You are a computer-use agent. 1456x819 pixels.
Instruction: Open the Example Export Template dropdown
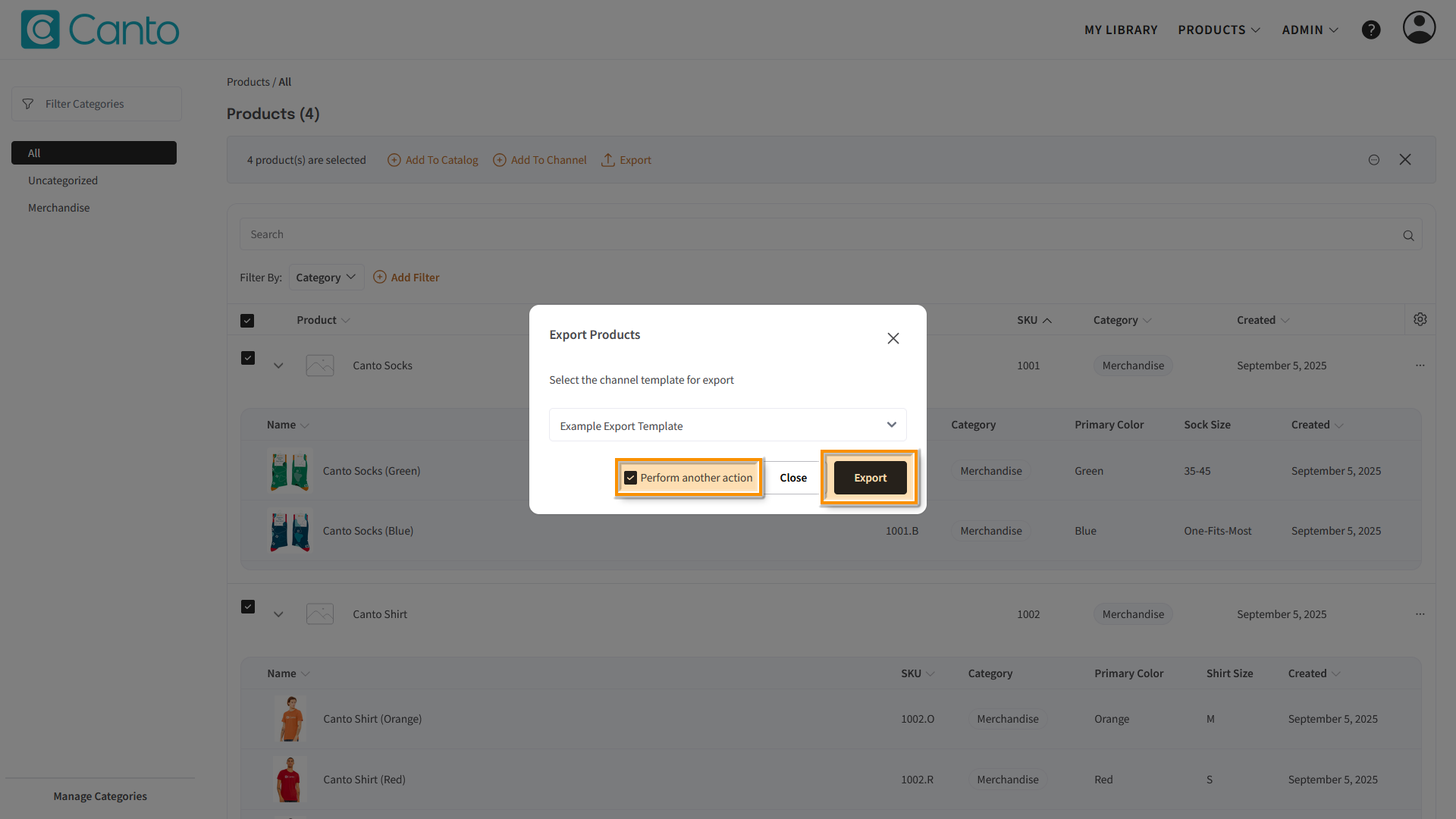727,425
